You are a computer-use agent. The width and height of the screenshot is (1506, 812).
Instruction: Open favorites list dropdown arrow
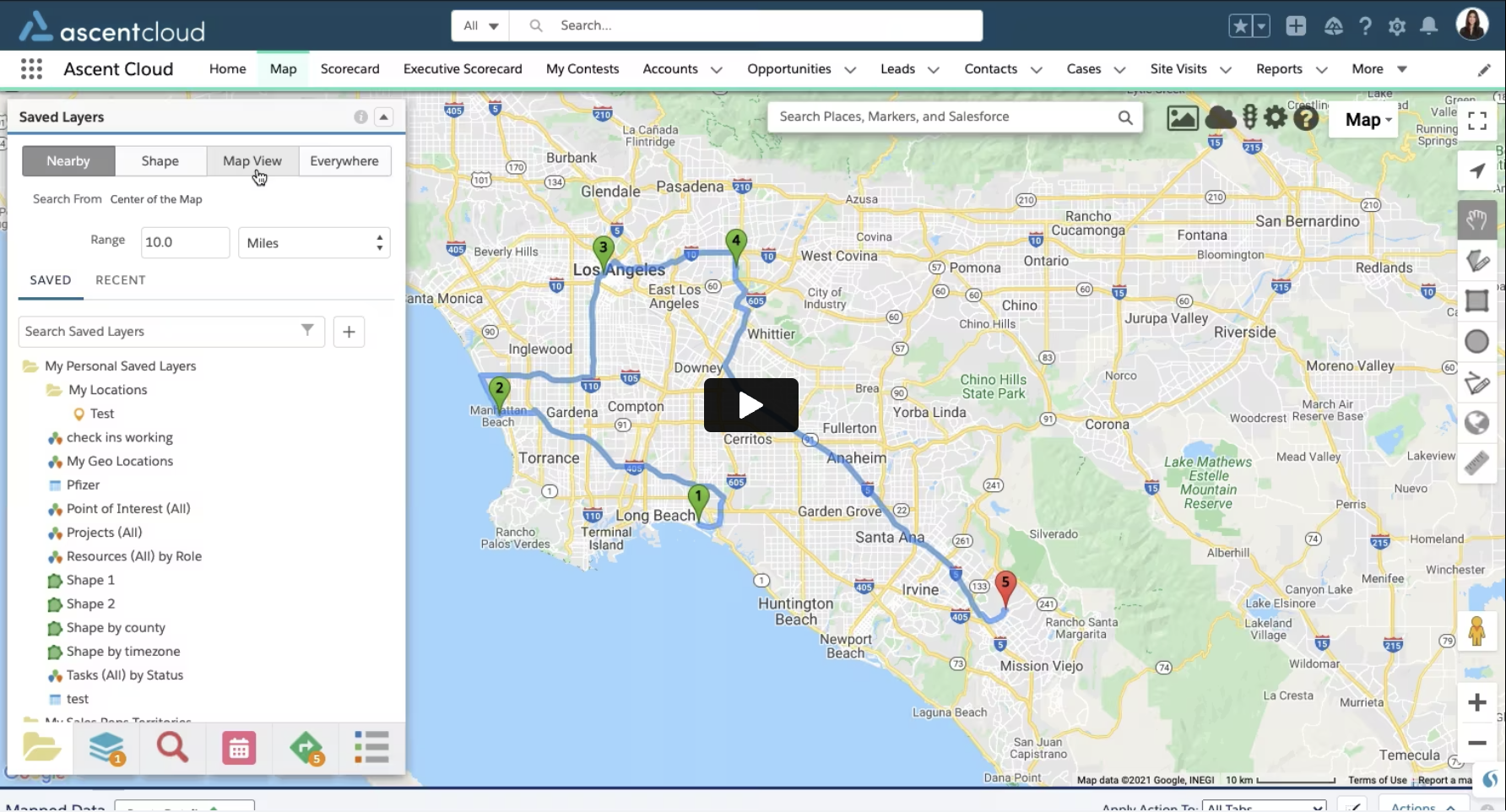point(1261,26)
